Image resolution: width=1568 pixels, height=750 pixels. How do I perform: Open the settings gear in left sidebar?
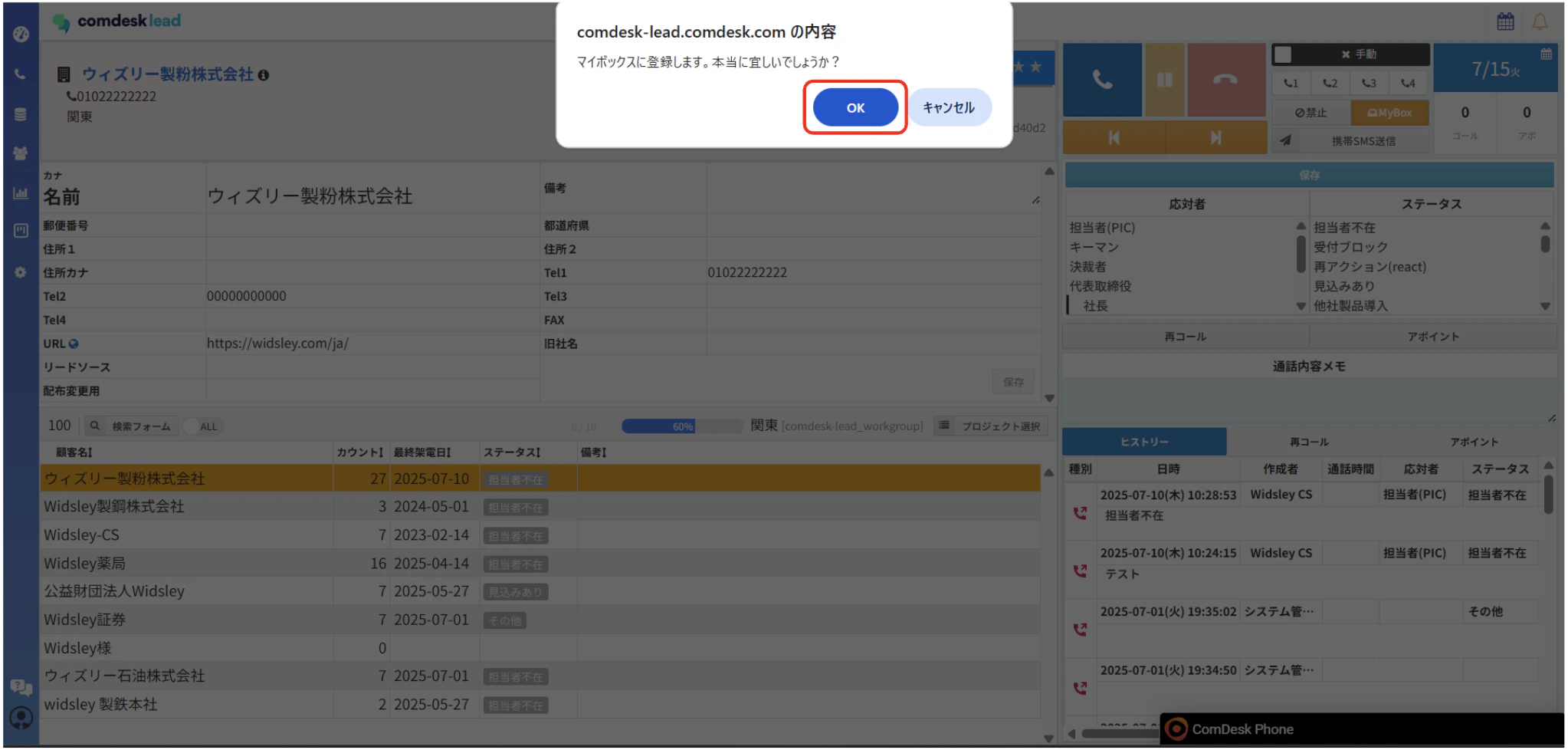click(21, 272)
